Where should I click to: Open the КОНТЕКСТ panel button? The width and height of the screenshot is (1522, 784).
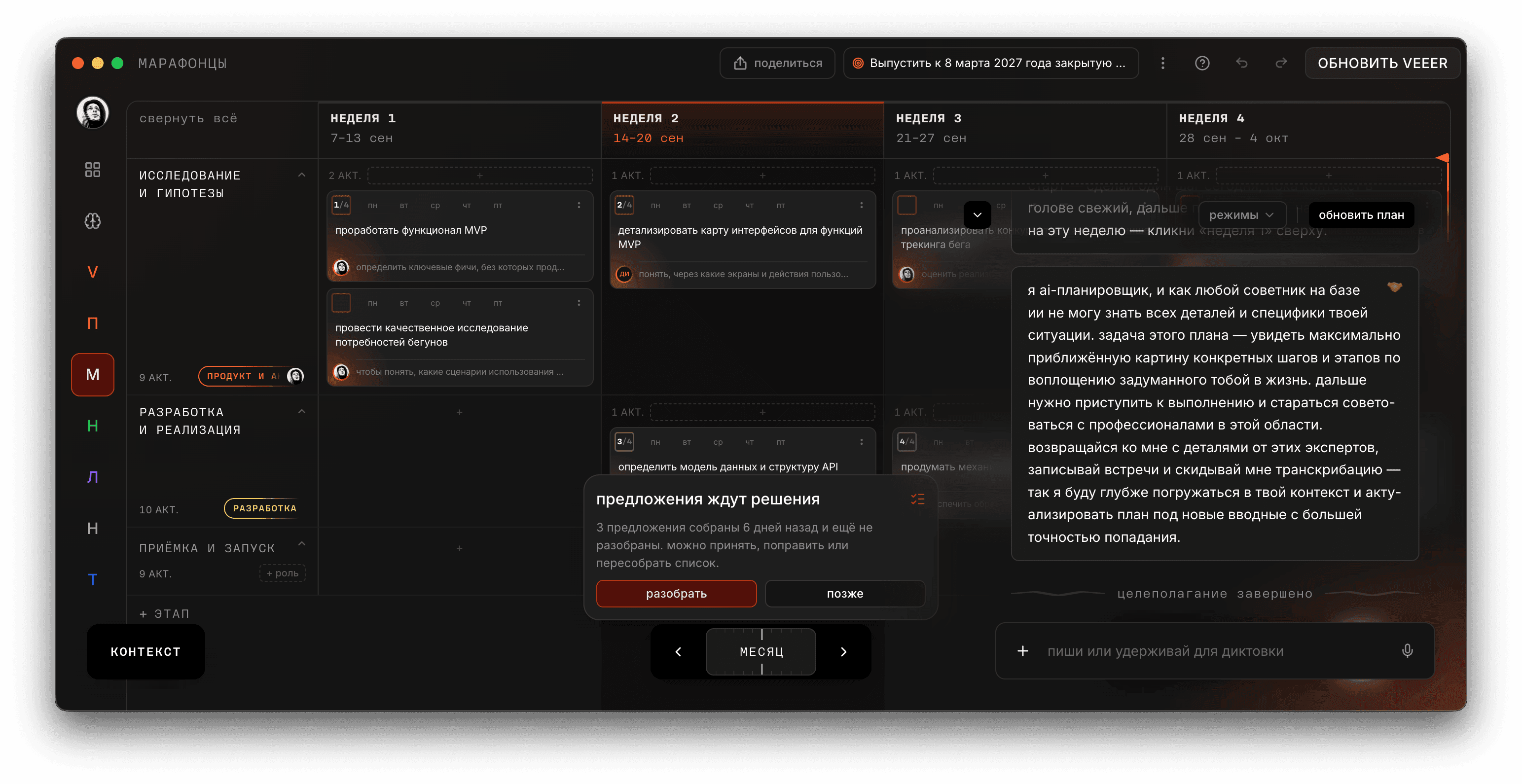point(146,652)
